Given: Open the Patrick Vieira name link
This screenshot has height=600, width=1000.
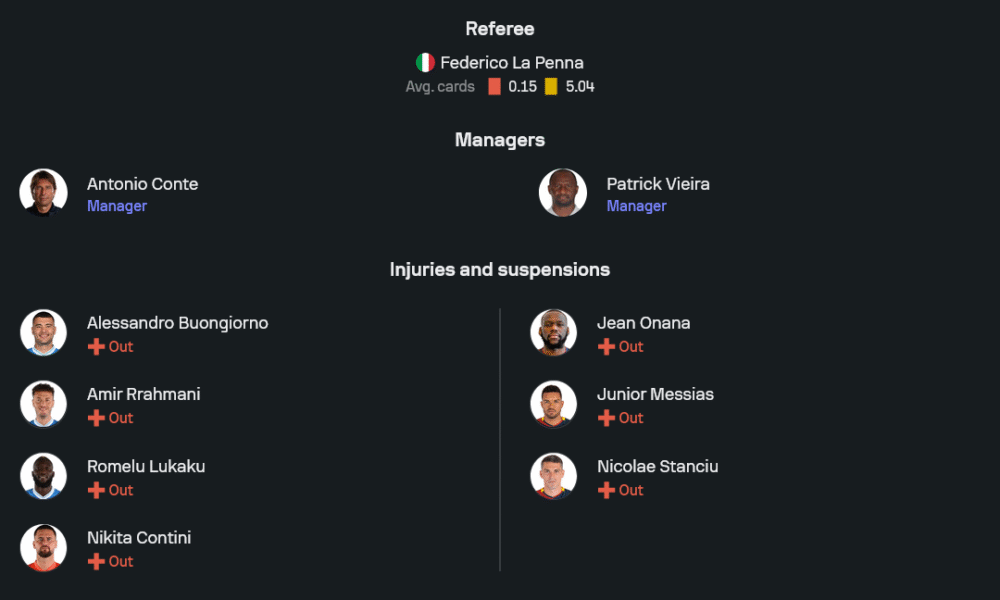Looking at the screenshot, I should click(x=658, y=184).
